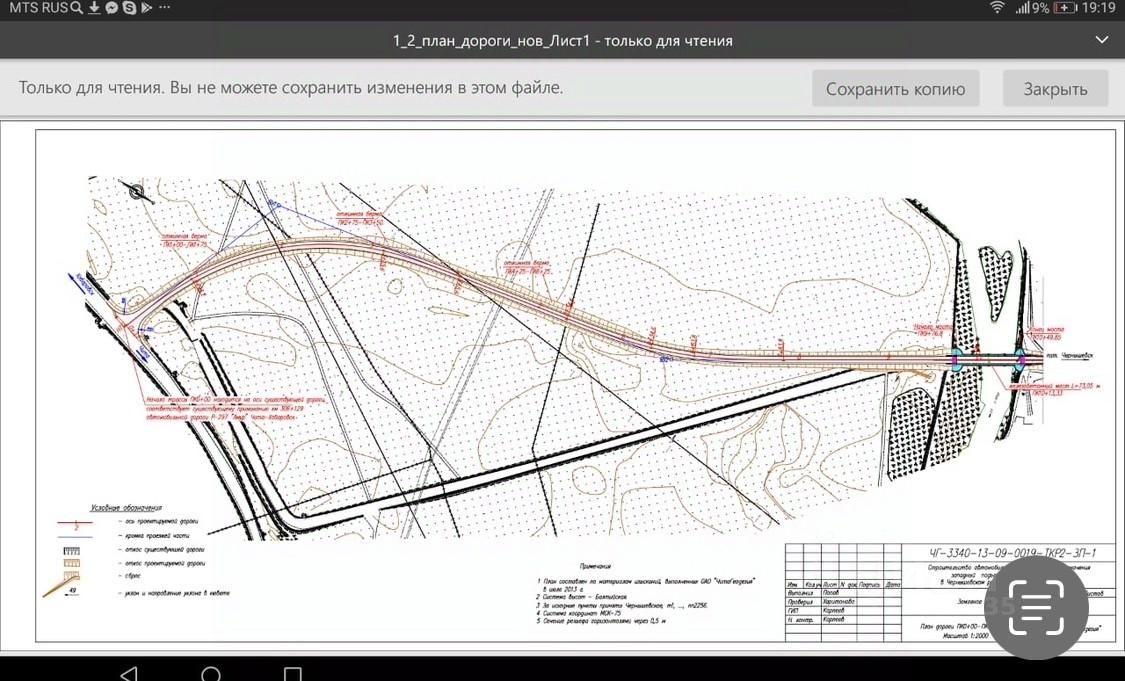Tap the Закрыть button
This screenshot has width=1125, height=681.
click(1055, 89)
